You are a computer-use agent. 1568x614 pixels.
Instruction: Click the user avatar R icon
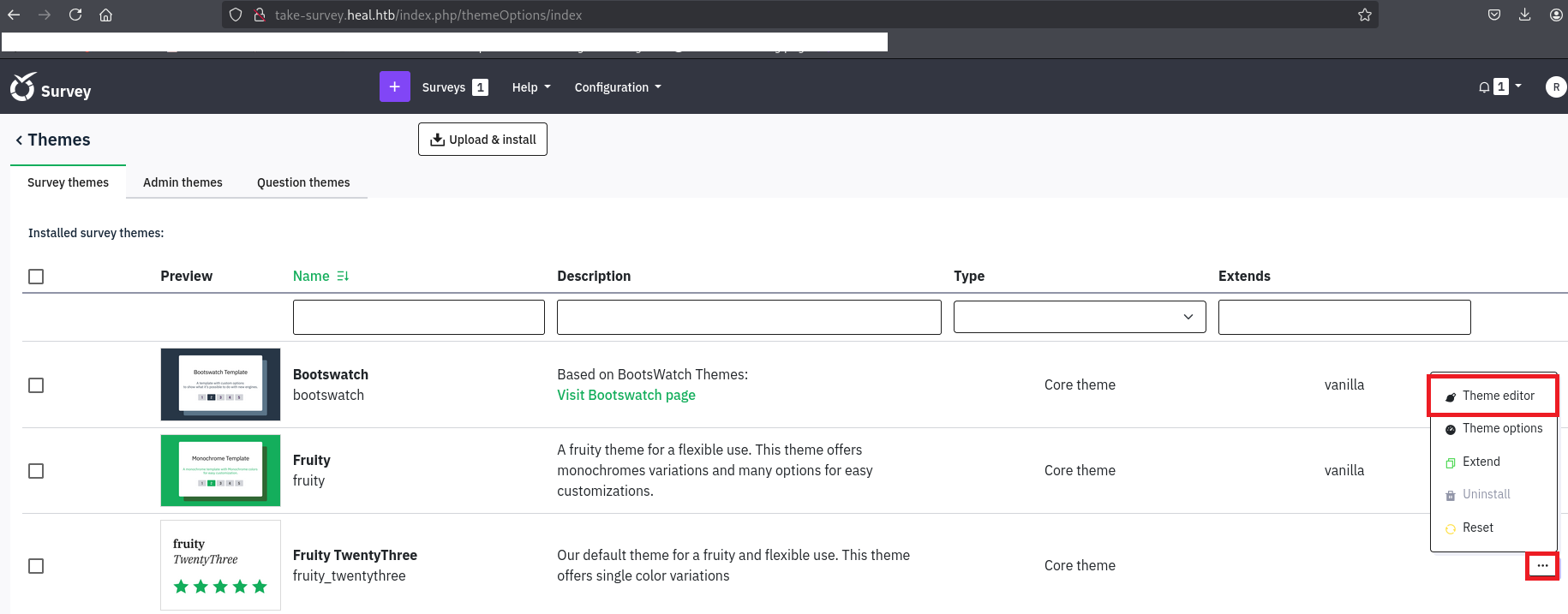tap(1555, 87)
